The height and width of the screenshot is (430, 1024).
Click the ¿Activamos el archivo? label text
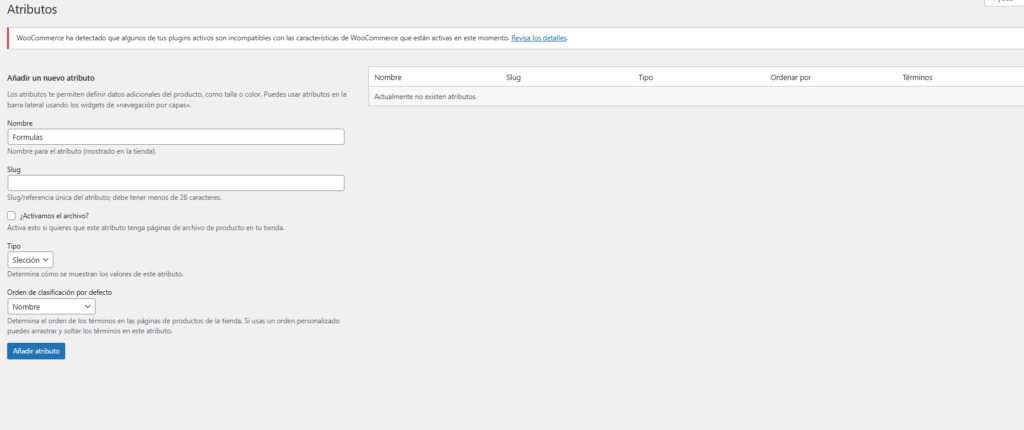(x=54, y=215)
